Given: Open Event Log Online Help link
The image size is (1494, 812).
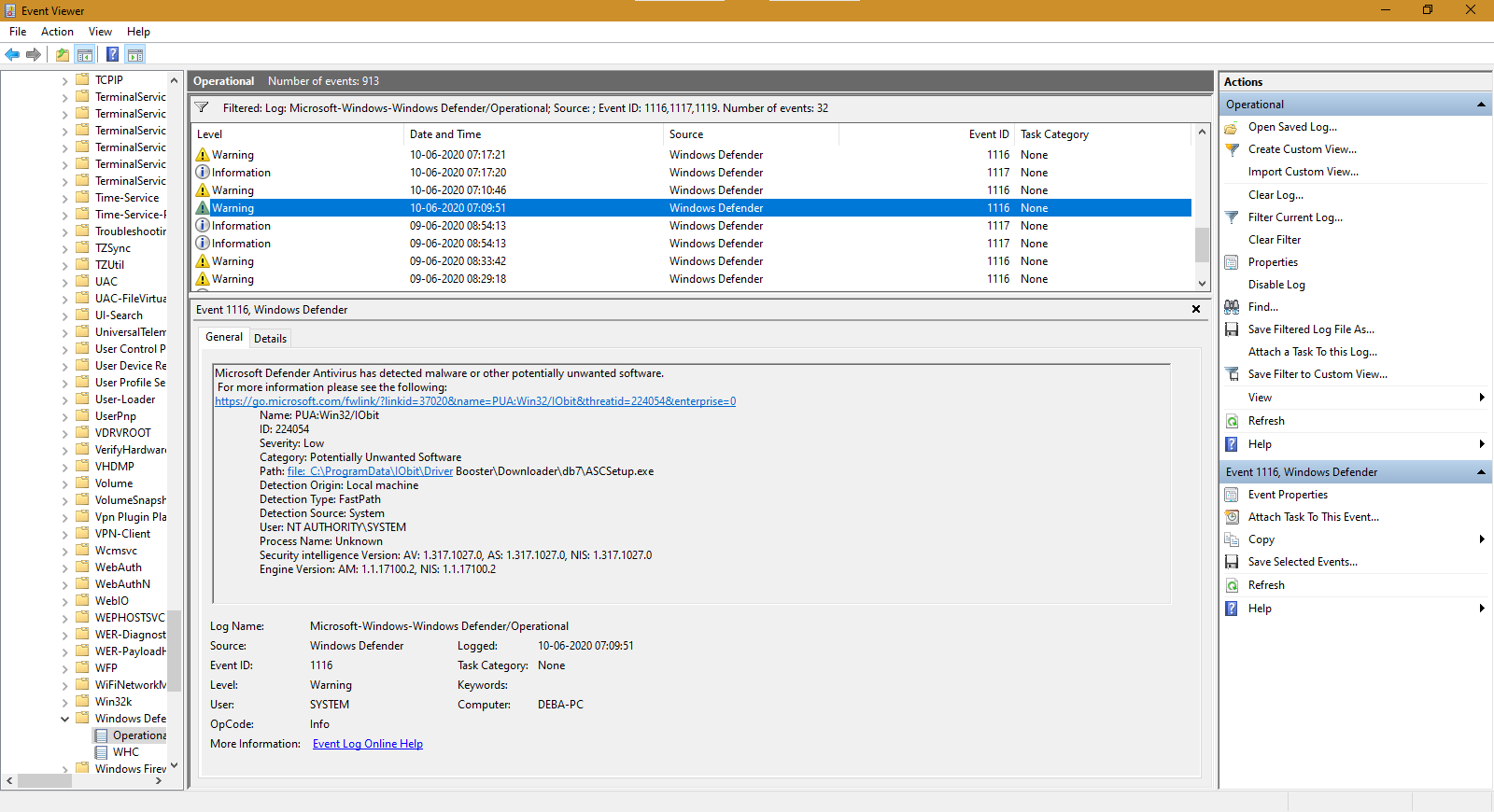Looking at the screenshot, I should (368, 744).
